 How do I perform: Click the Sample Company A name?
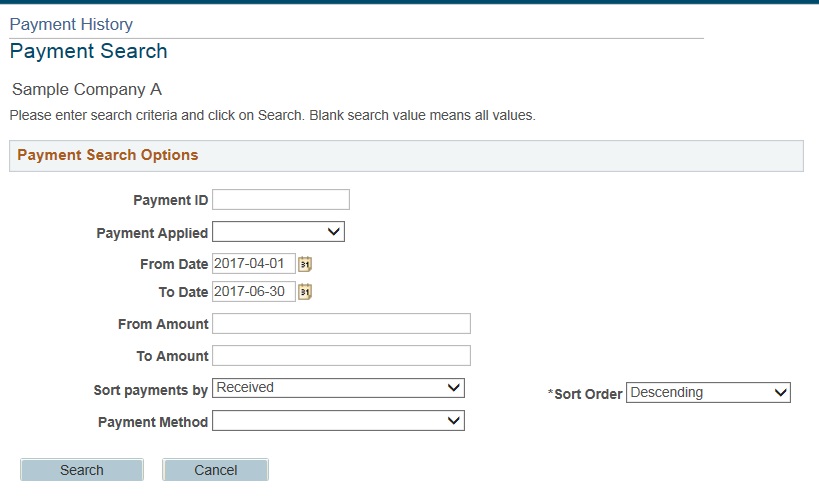click(87, 89)
